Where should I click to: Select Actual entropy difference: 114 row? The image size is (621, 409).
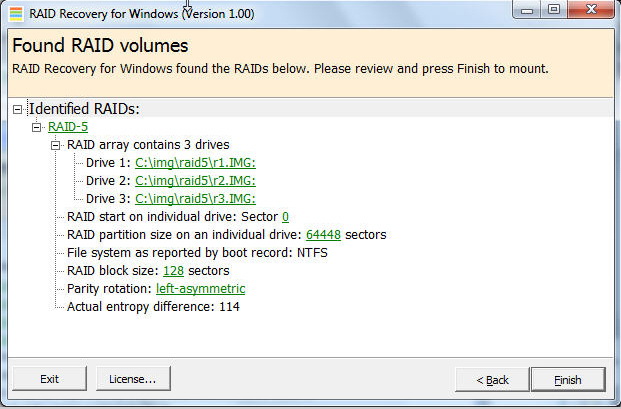click(x=153, y=307)
